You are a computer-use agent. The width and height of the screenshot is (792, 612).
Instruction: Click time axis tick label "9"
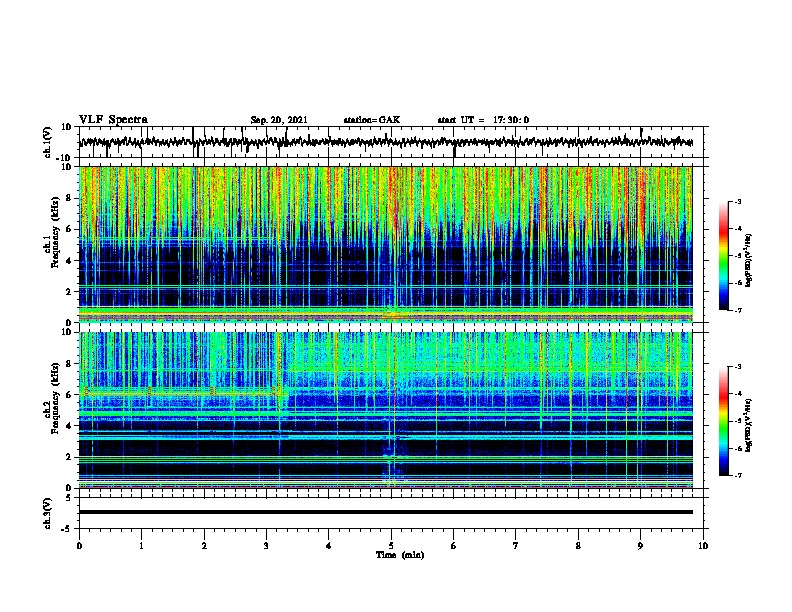pos(640,545)
